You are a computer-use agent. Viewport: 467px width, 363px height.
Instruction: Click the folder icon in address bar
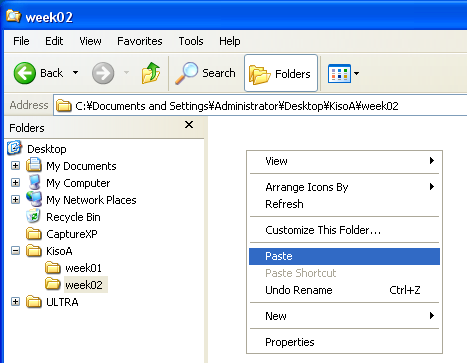point(64,106)
